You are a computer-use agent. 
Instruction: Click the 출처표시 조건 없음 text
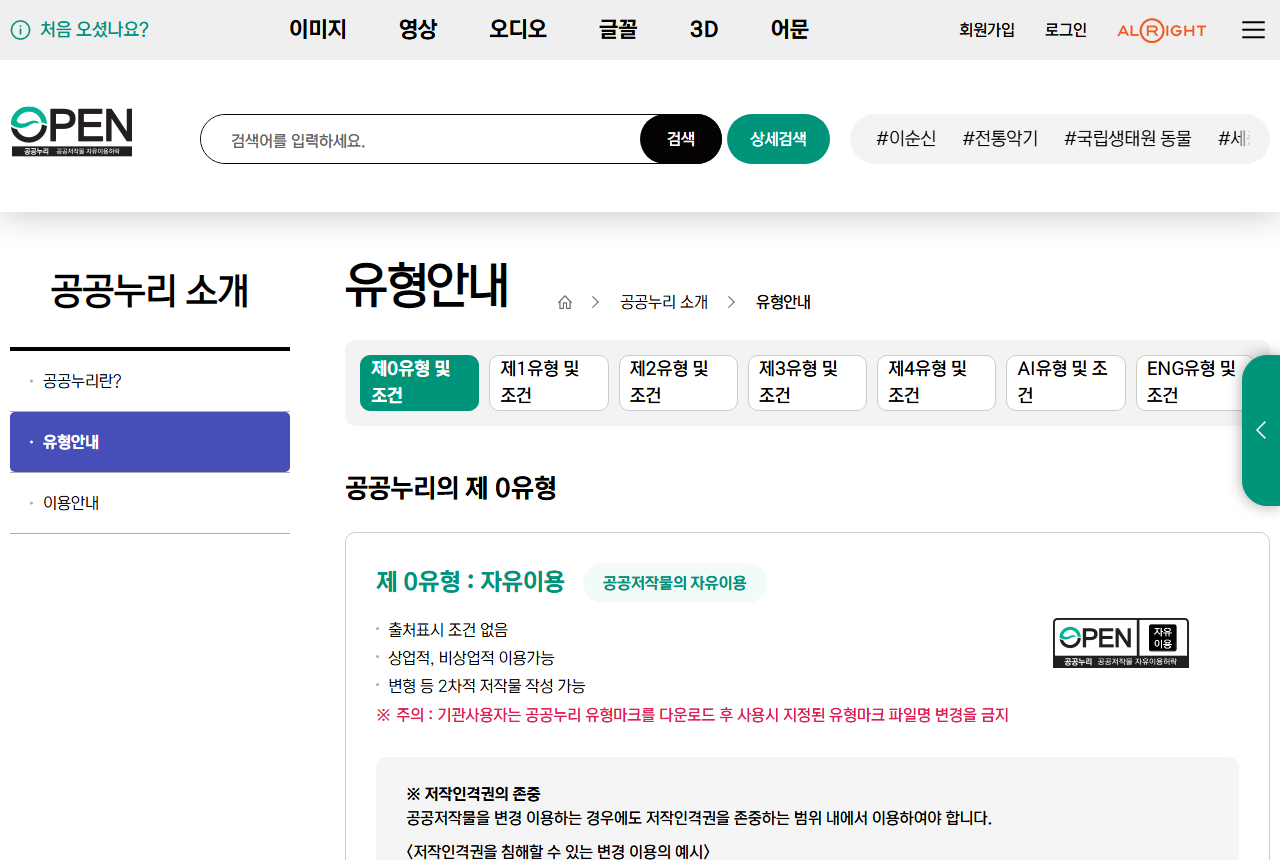pyautogui.click(x=448, y=630)
